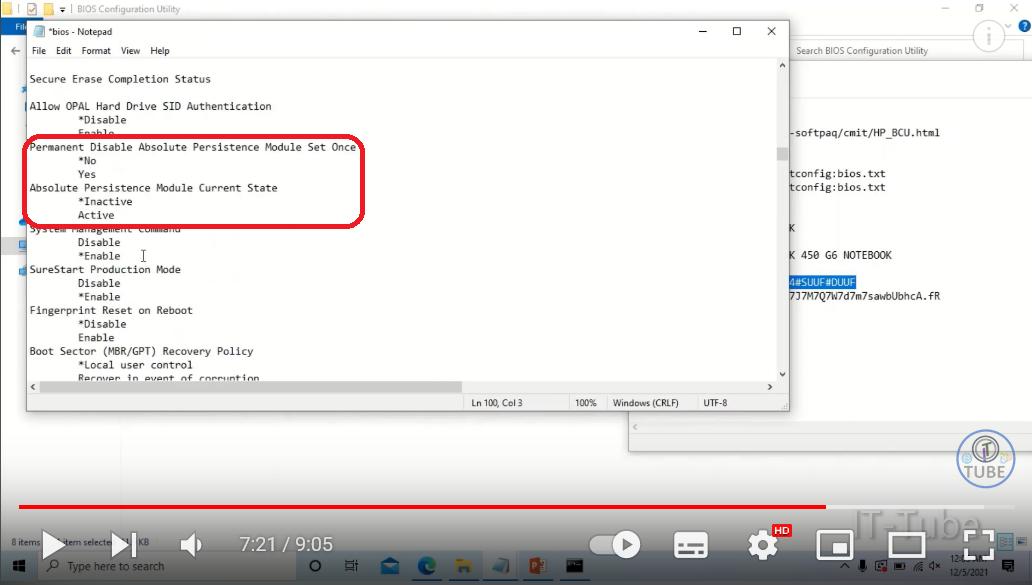Click '*No' option line
This screenshot has height=585, width=1032.
[87, 161]
